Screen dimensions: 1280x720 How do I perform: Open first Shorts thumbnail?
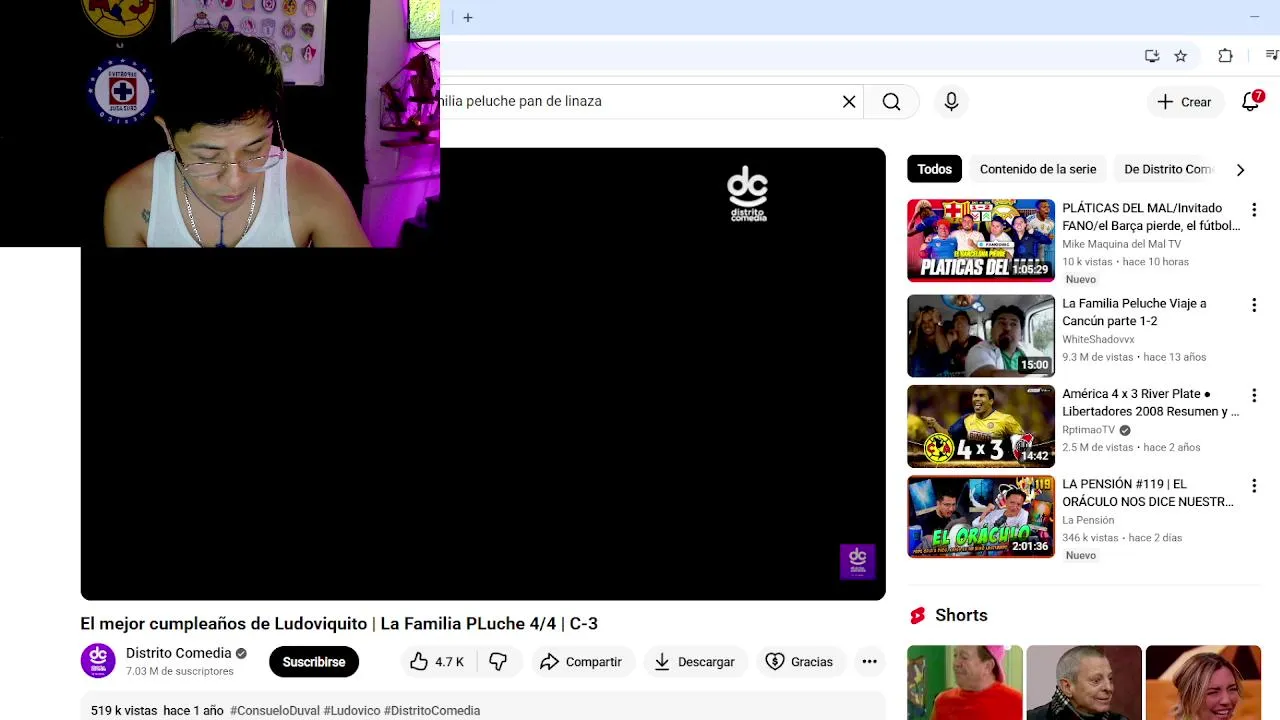click(x=964, y=683)
